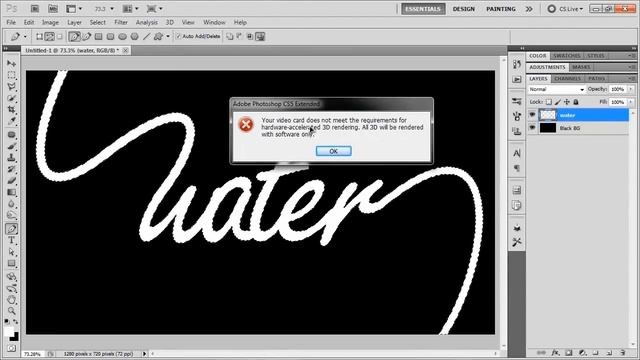Image resolution: width=640 pixels, height=360 pixels.
Task: Select the Dodge tool
Action: (11, 215)
